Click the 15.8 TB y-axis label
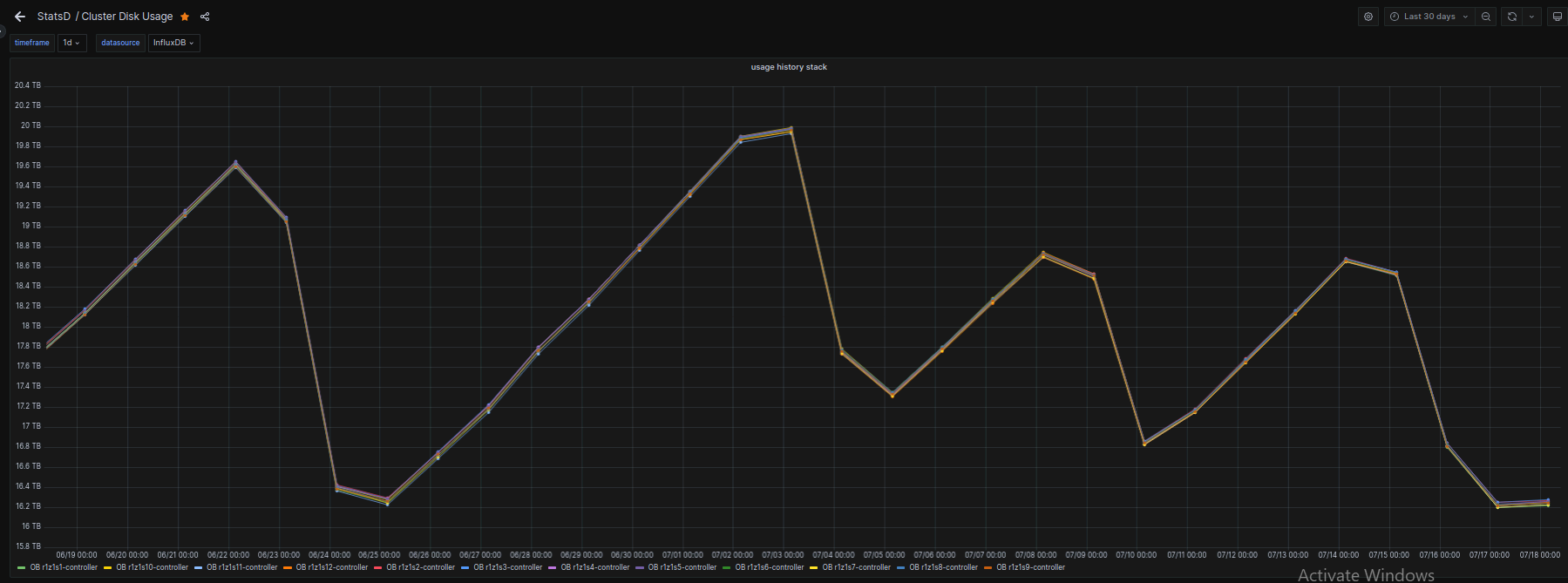The image size is (1568, 583). point(28,546)
